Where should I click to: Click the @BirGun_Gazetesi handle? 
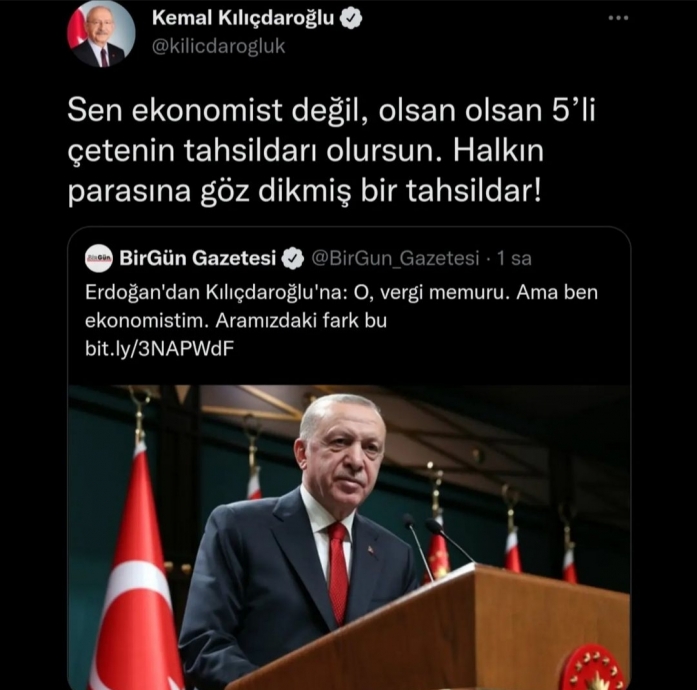pos(395,258)
